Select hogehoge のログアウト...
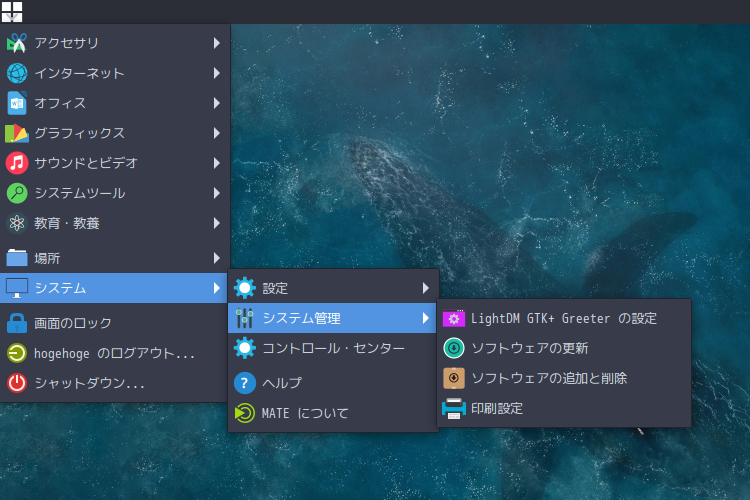750x500 pixels. (x=114, y=354)
